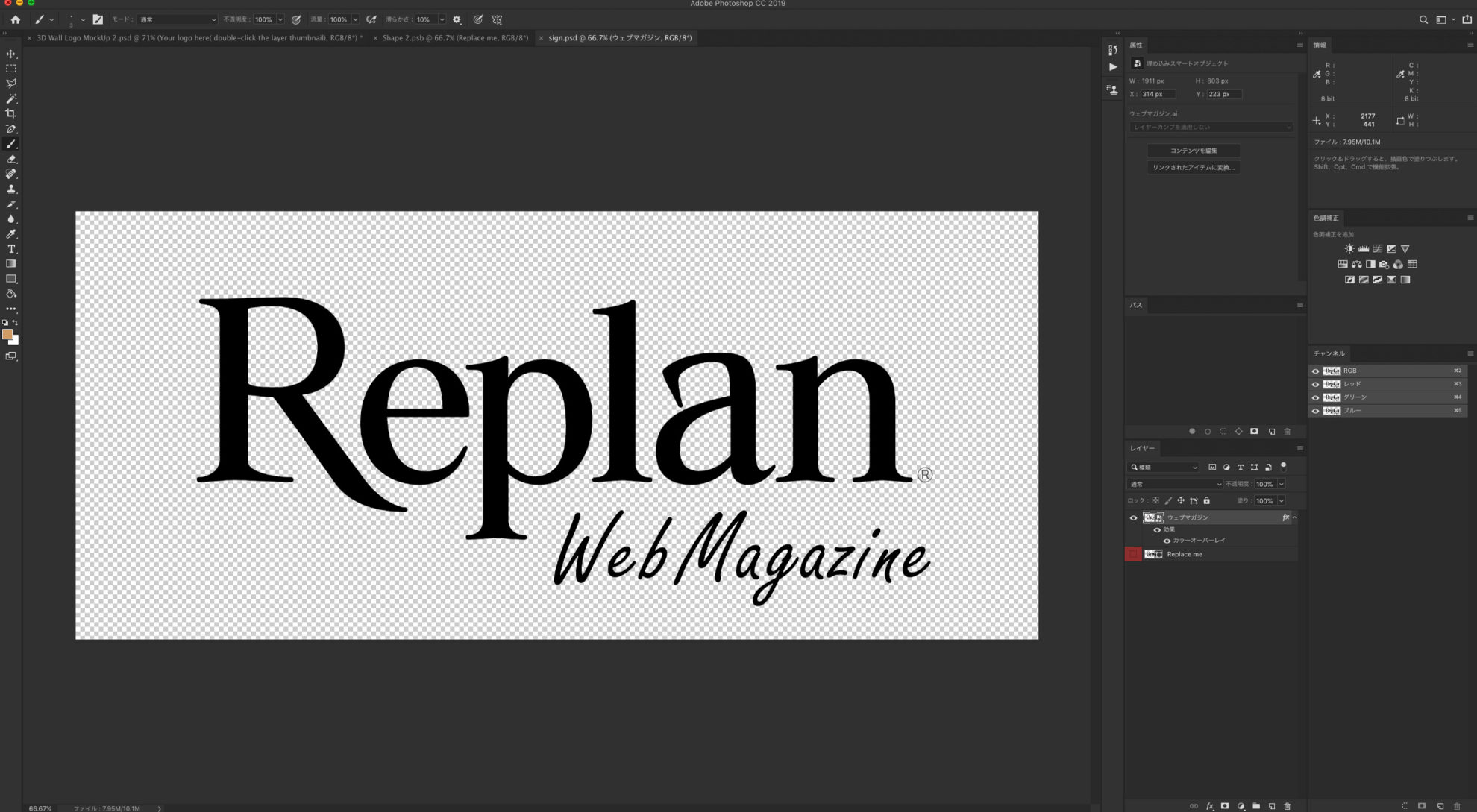Open smoothing options gear icon
This screenshot has width=1477, height=812.
click(457, 19)
